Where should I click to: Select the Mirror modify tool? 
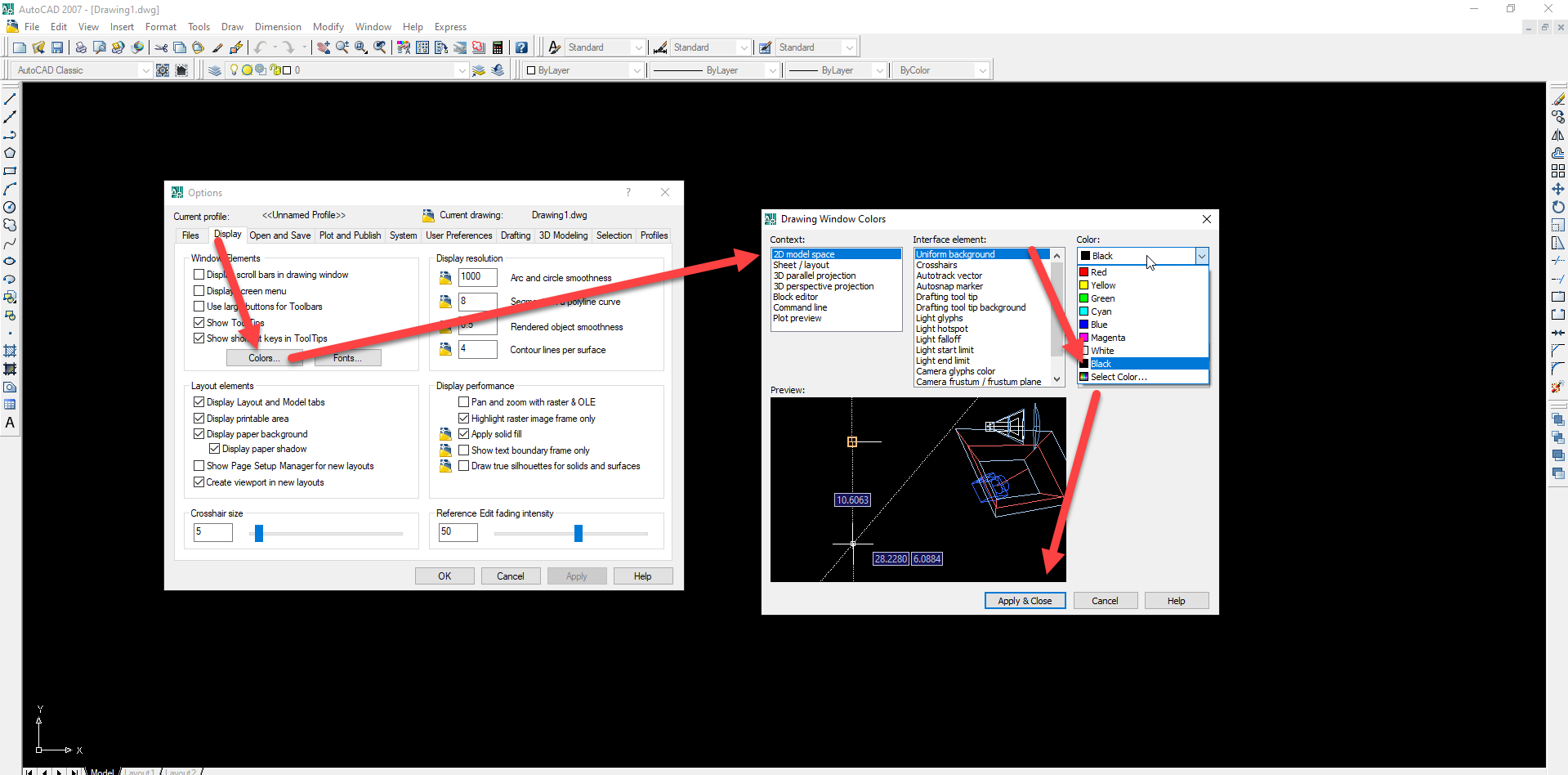[1558, 135]
